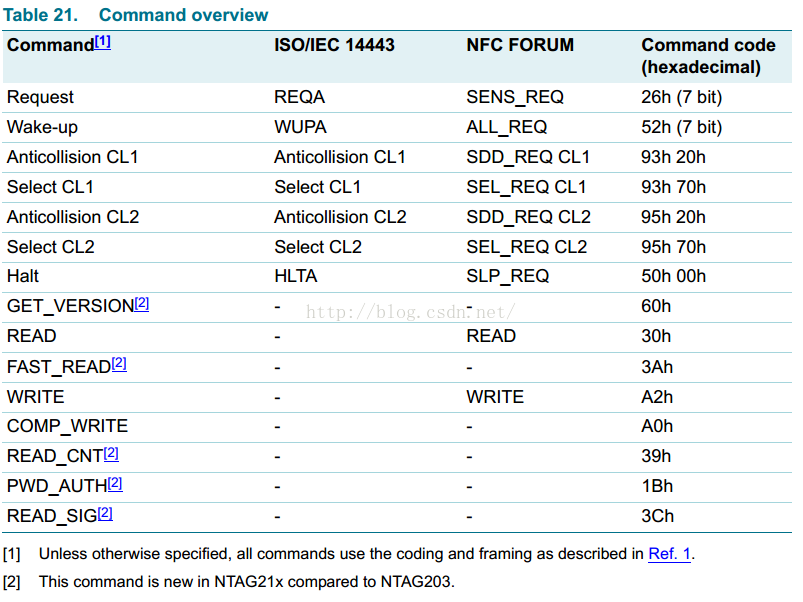
Task: Click the footnote about NTAG21x versus NTAG203
Action: click(247, 582)
